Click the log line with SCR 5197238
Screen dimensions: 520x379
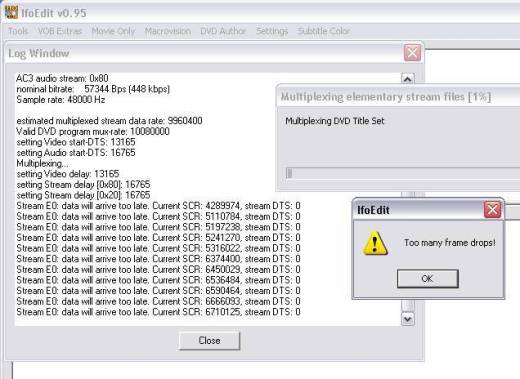(158, 227)
